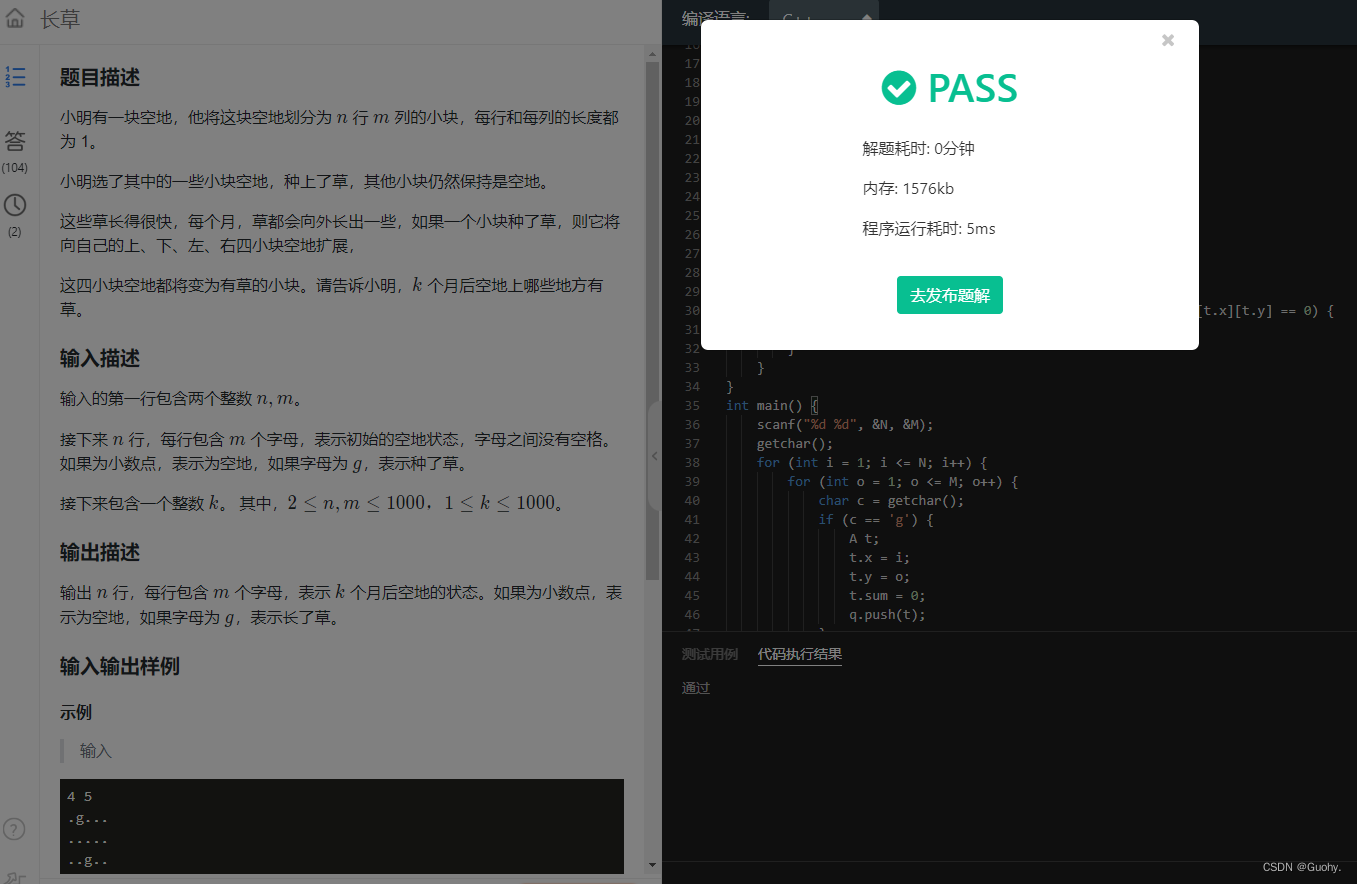Click the paragraph starting 小明有一块空地
The width and height of the screenshot is (1357, 884).
tap(340, 129)
